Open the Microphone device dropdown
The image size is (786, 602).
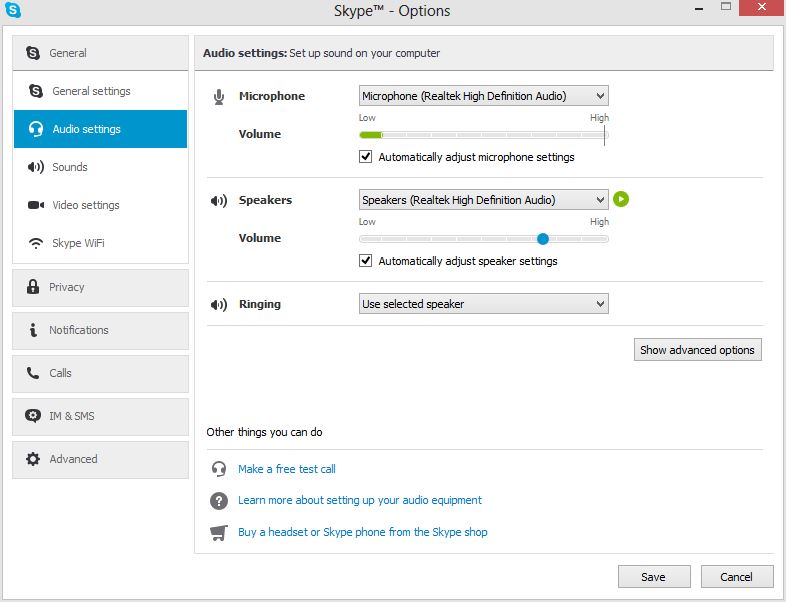click(483, 96)
